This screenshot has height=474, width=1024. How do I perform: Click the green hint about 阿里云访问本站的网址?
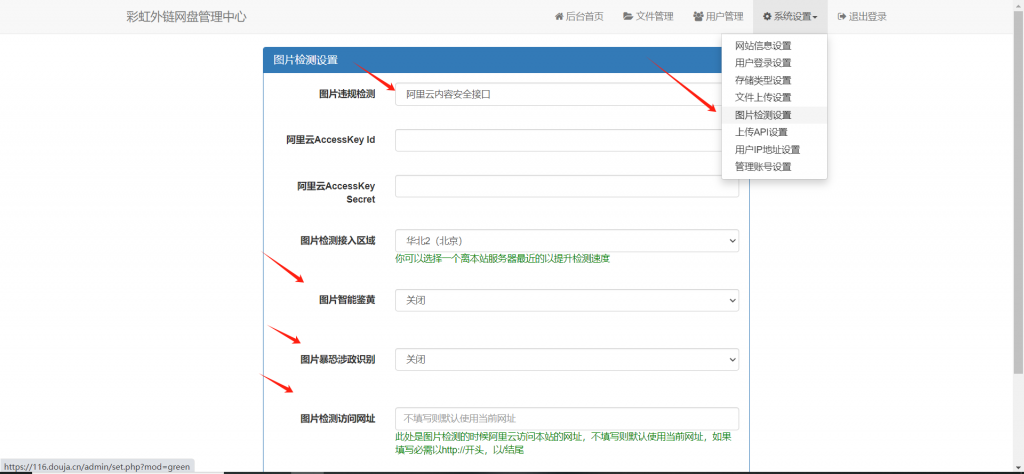(564, 443)
